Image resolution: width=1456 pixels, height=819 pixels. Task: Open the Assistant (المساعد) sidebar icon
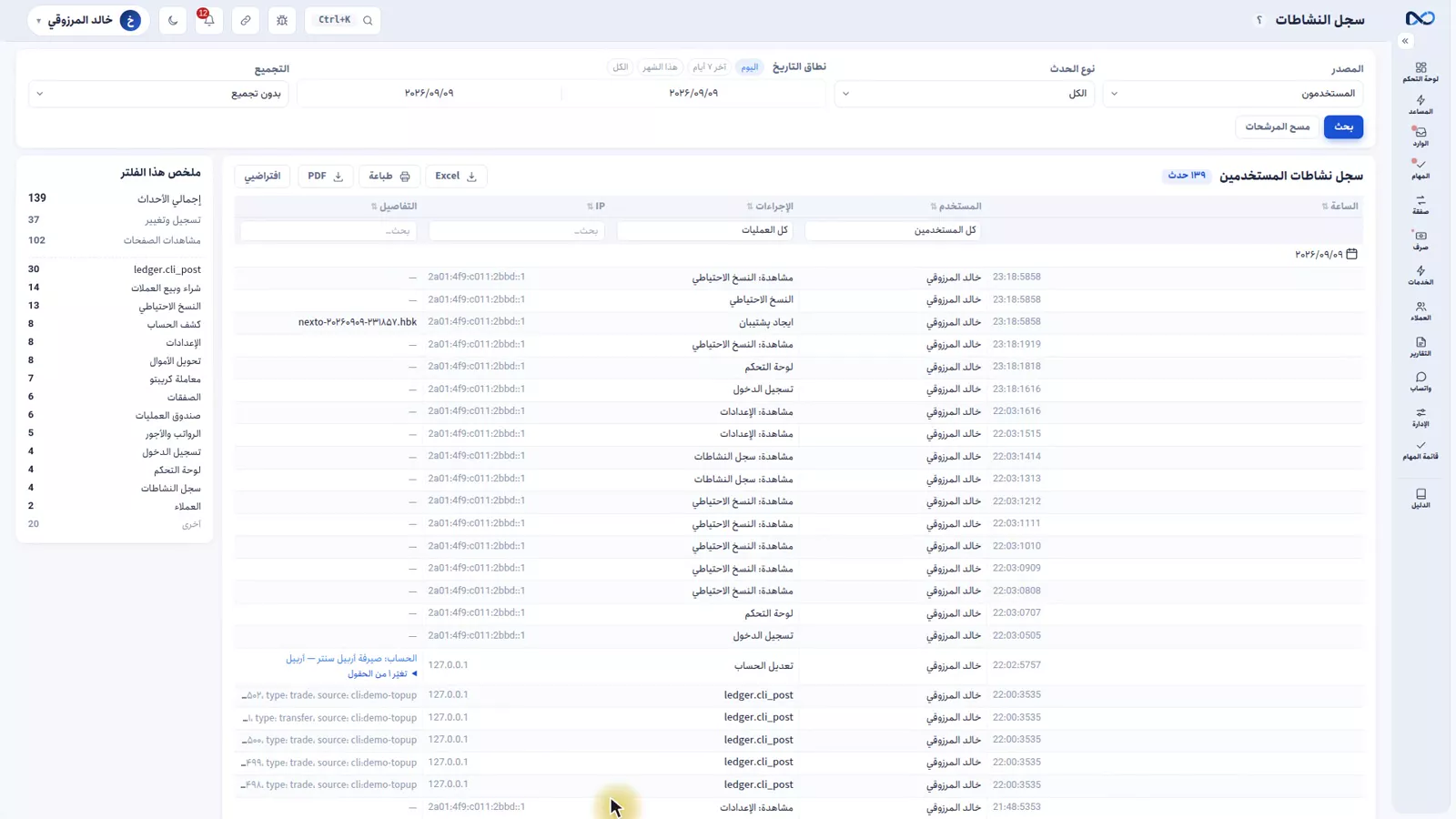click(1421, 106)
